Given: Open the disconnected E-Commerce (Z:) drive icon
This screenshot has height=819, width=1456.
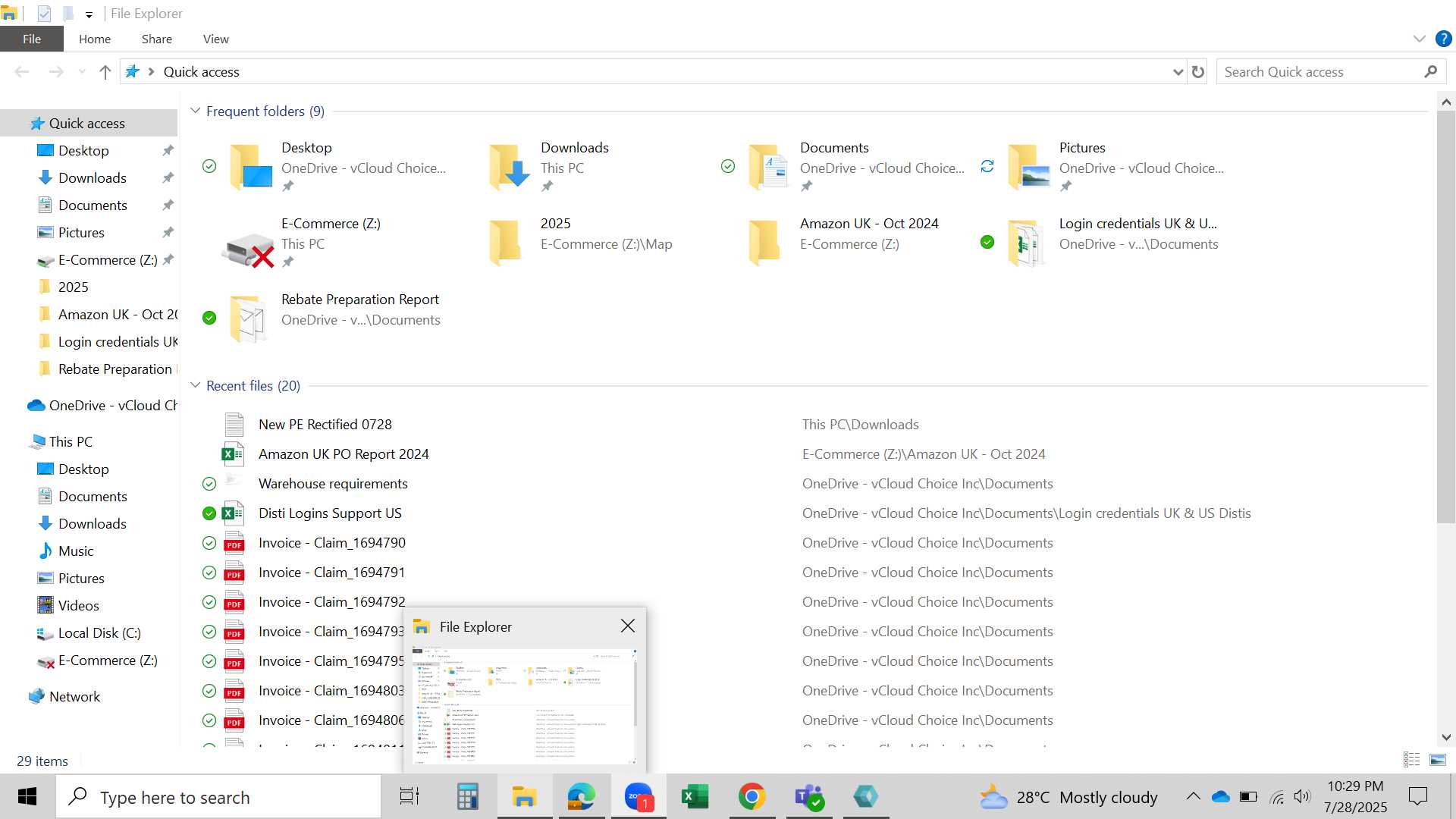Looking at the screenshot, I should point(248,249).
